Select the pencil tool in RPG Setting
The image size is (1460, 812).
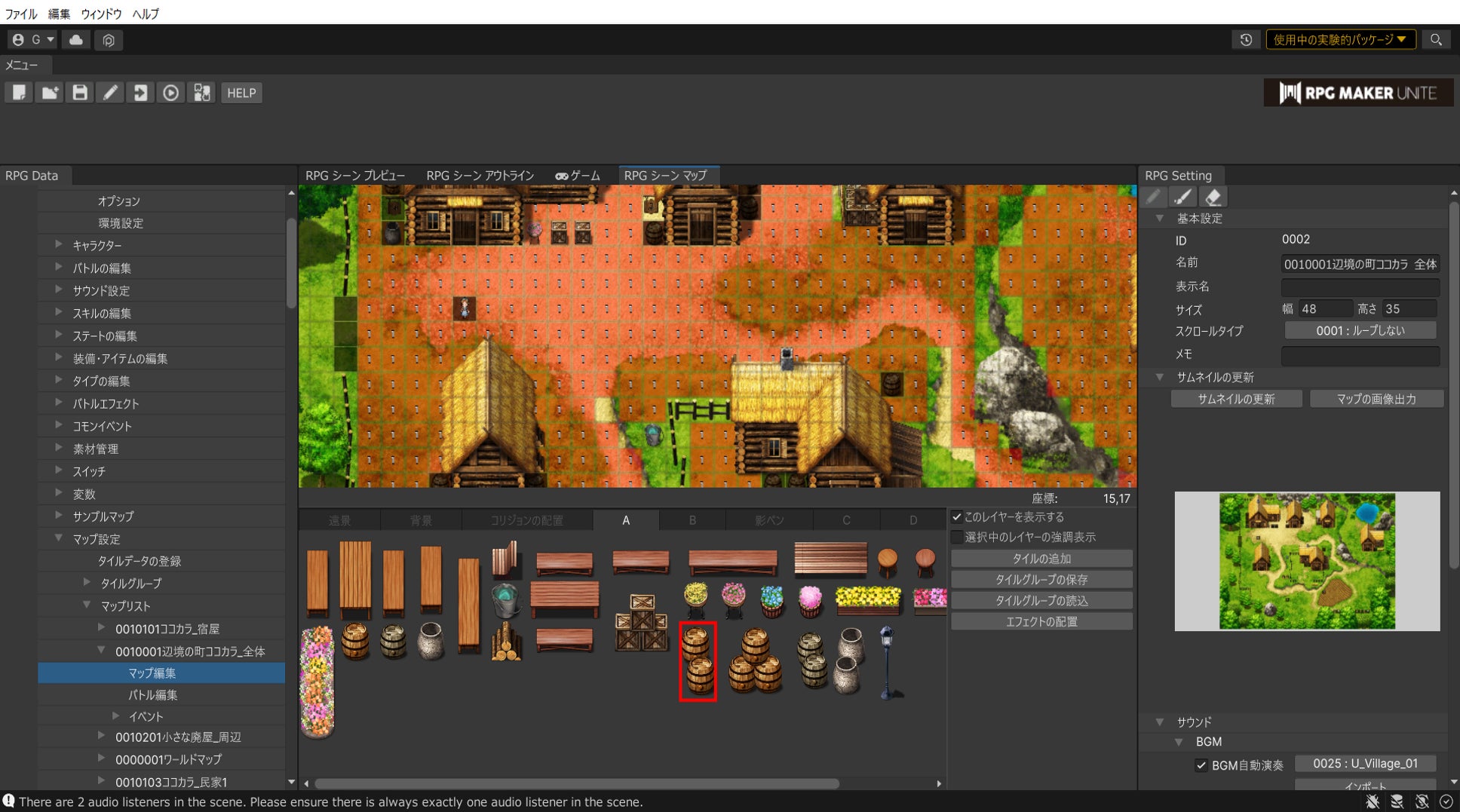click(x=1153, y=197)
